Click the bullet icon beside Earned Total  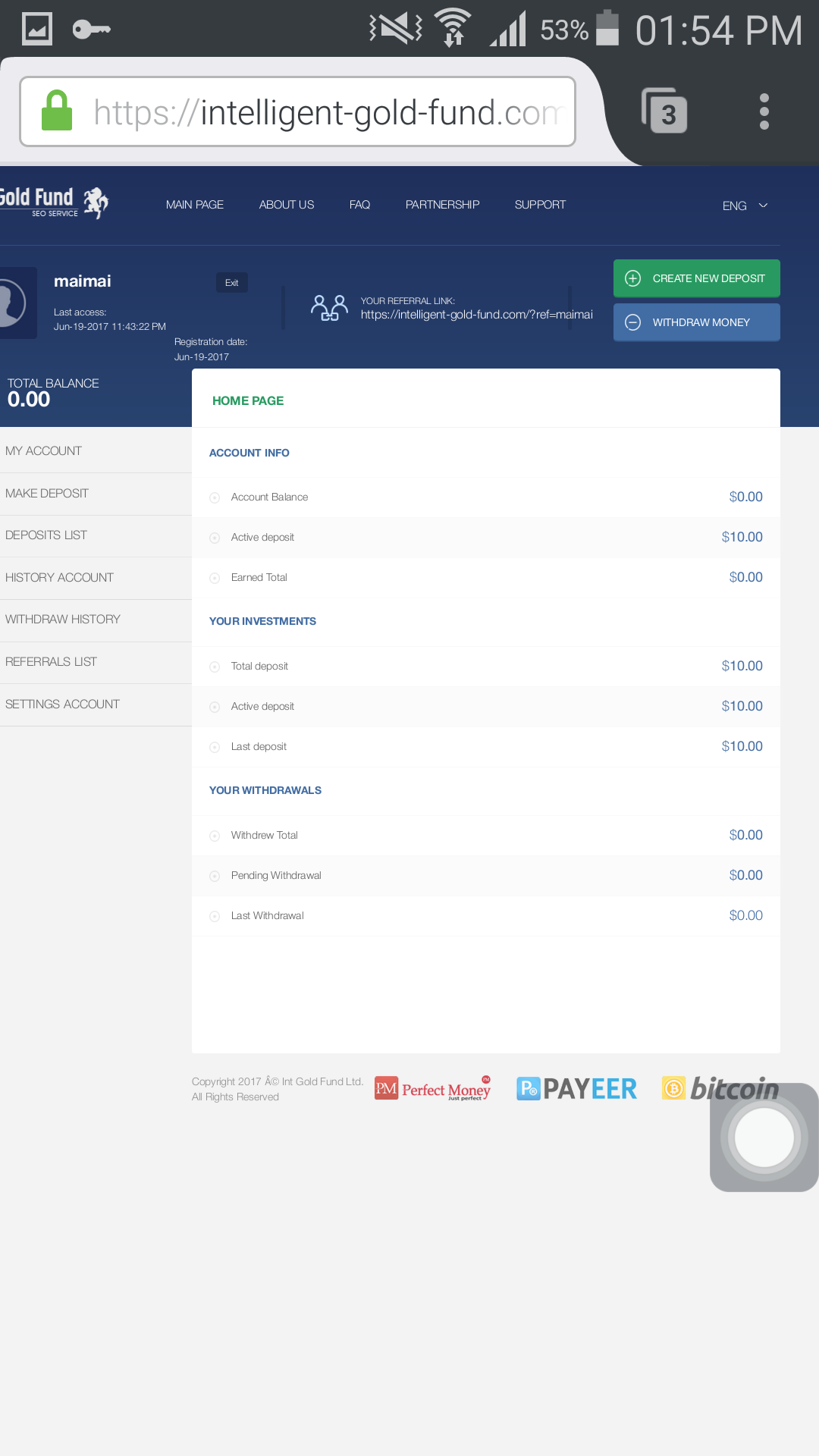pyautogui.click(x=215, y=578)
